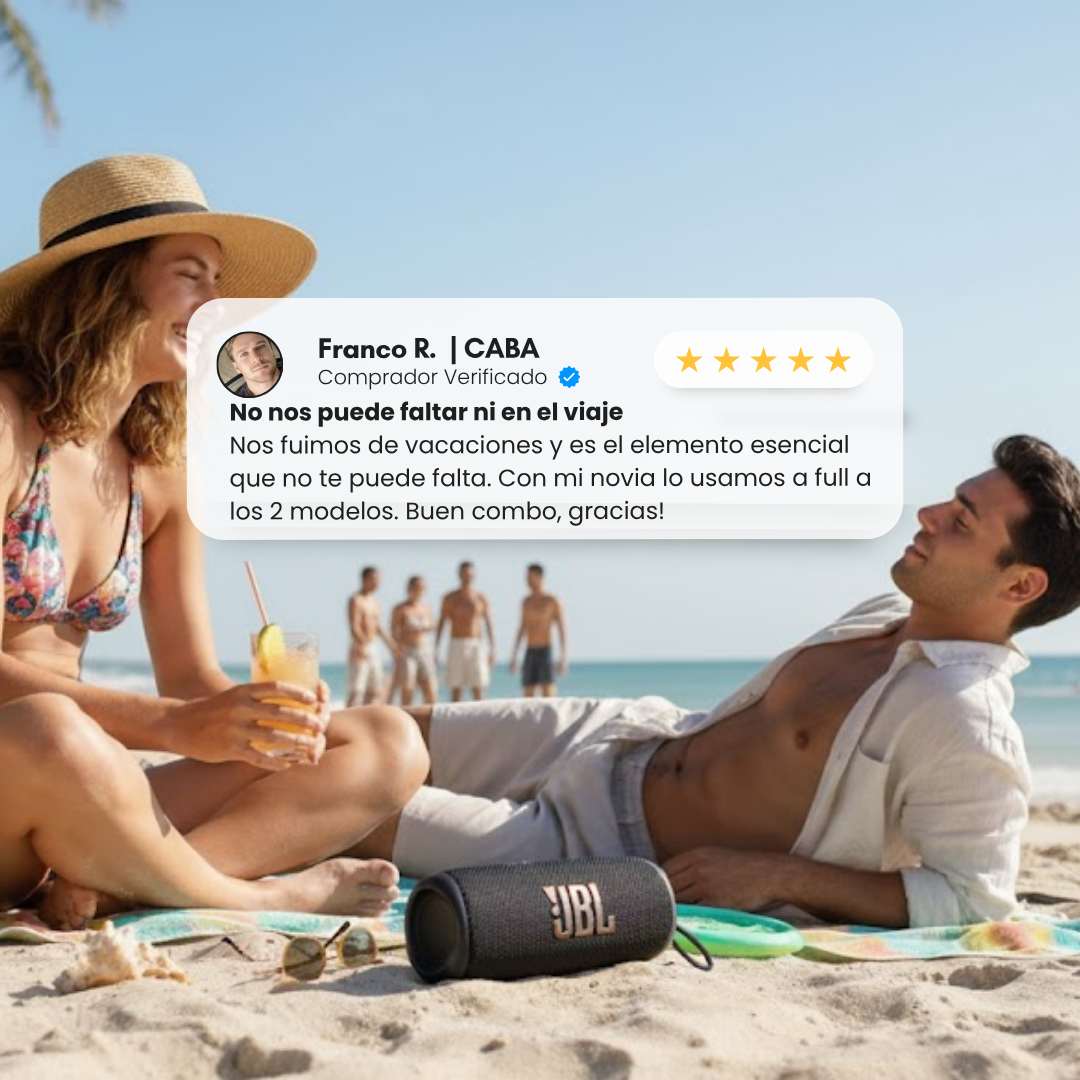The height and width of the screenshot is (1080, 1080).
Task: Click the blue verified checkmark badge
Action: (569, 377)
